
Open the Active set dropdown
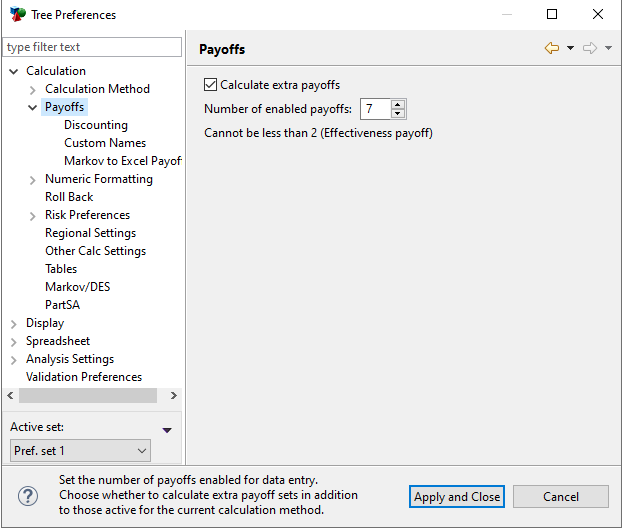tap(80, 451)
